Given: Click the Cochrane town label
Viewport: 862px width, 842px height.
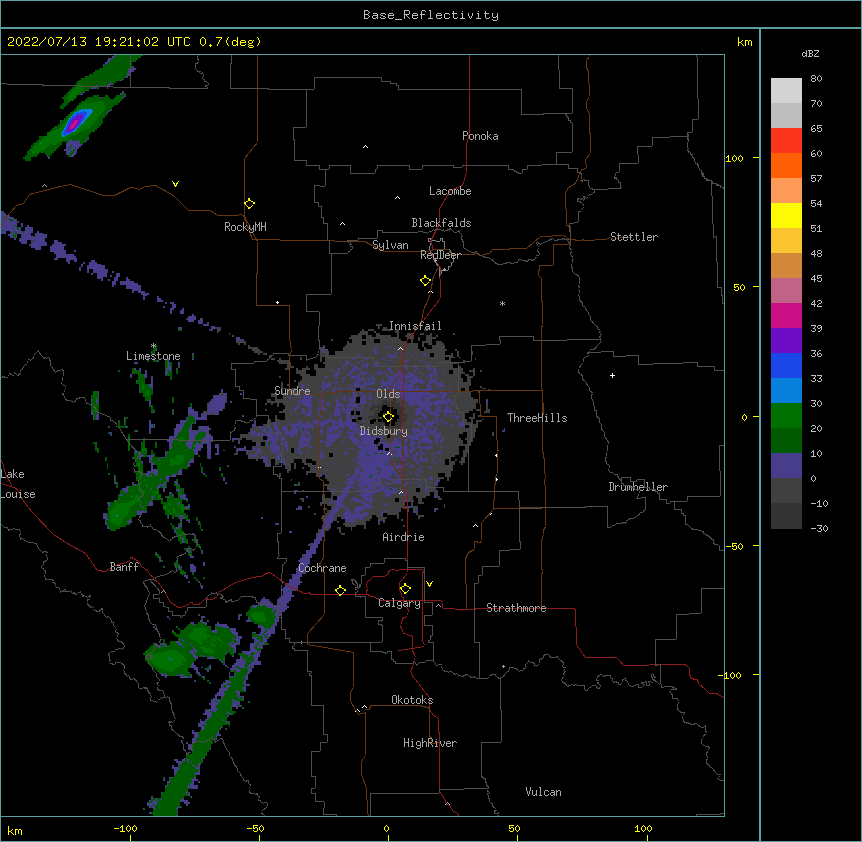Looking at the screenshot, I should (322, 568).
